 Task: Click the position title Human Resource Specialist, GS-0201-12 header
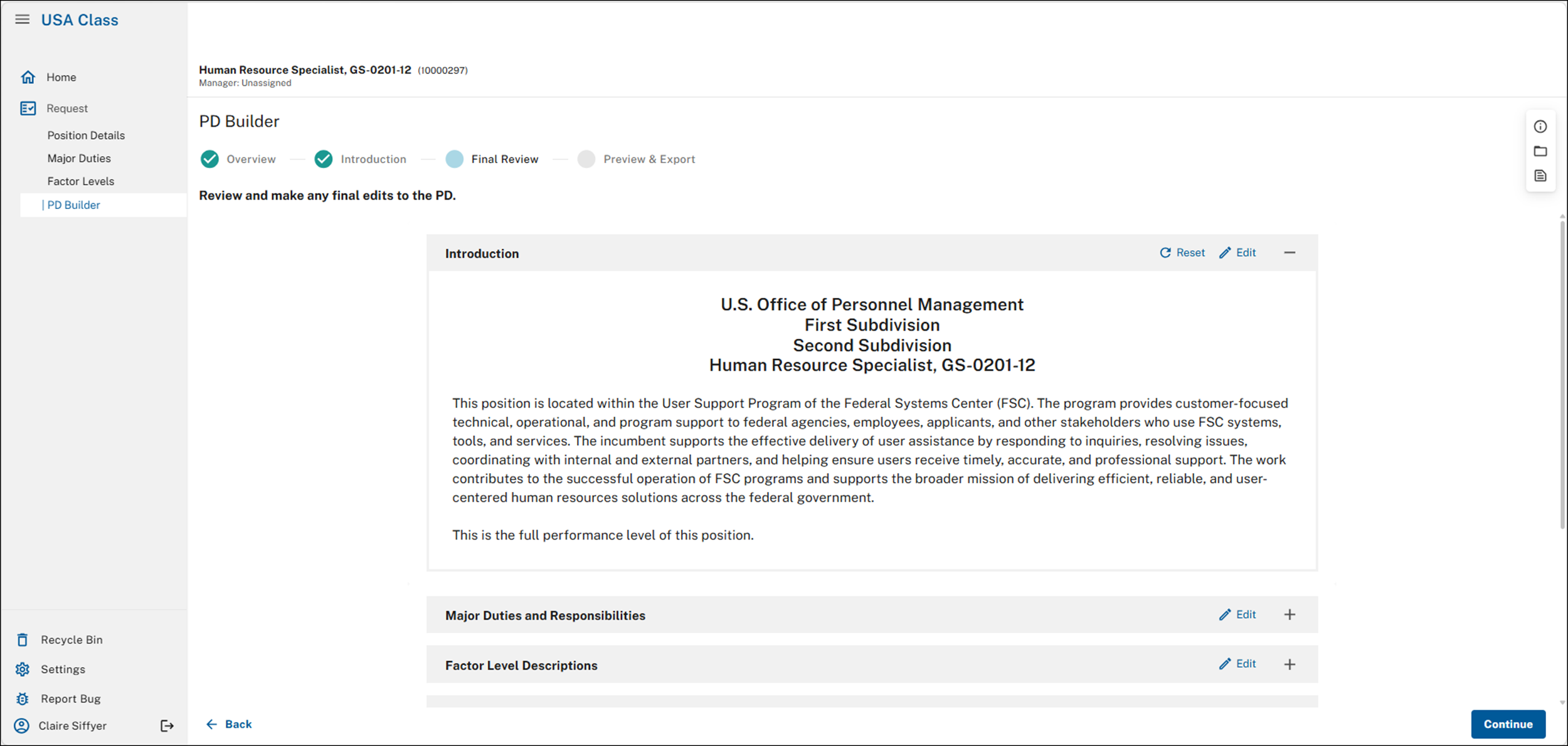click(x=305, y=70)
